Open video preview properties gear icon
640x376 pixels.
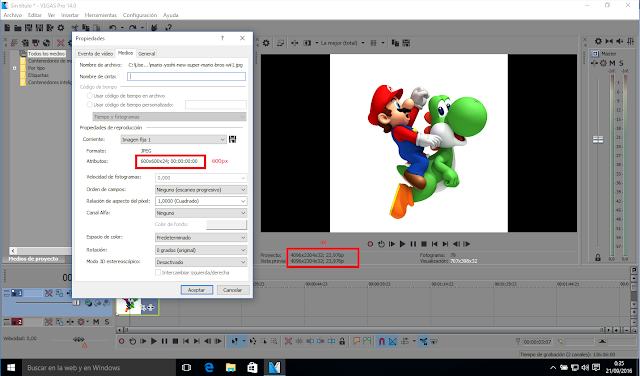[x=266, y=43]
